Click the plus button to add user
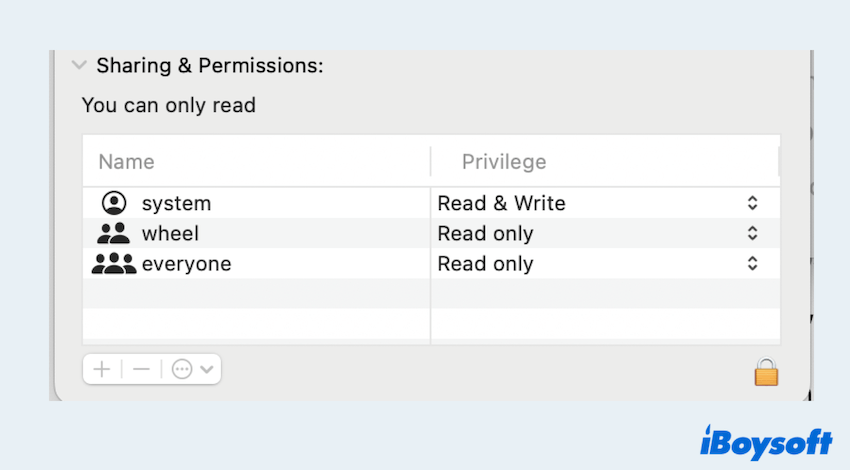This screenshot has width=850, height=470. pos(102,369)
